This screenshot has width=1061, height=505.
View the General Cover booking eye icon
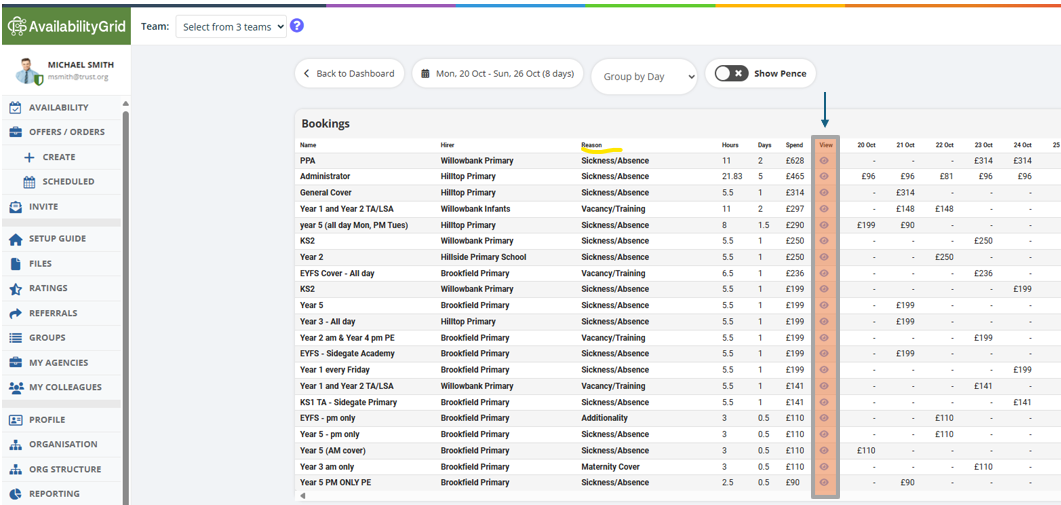[824, 192]
